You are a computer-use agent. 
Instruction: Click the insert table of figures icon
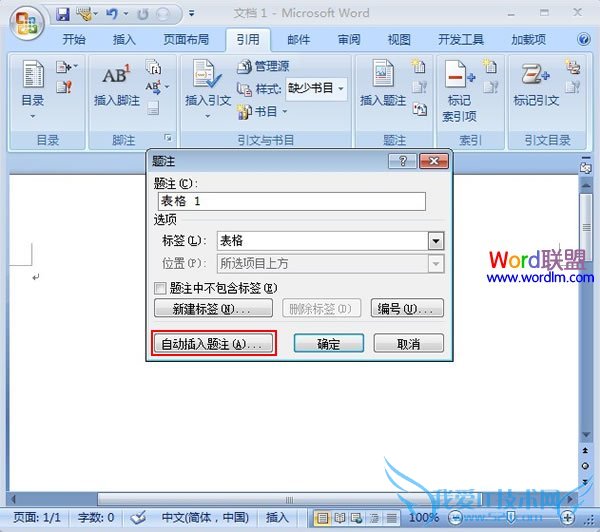coord(418,66)
